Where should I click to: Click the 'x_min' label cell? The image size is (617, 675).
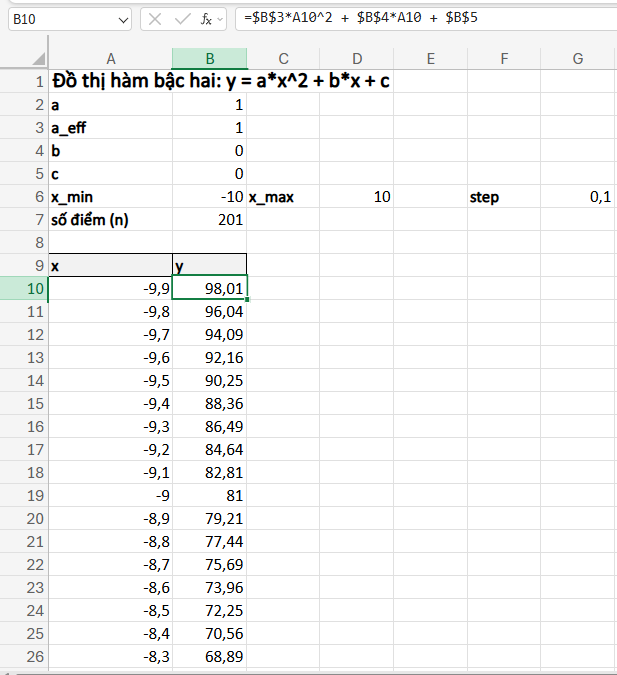[x=111, y=197]
